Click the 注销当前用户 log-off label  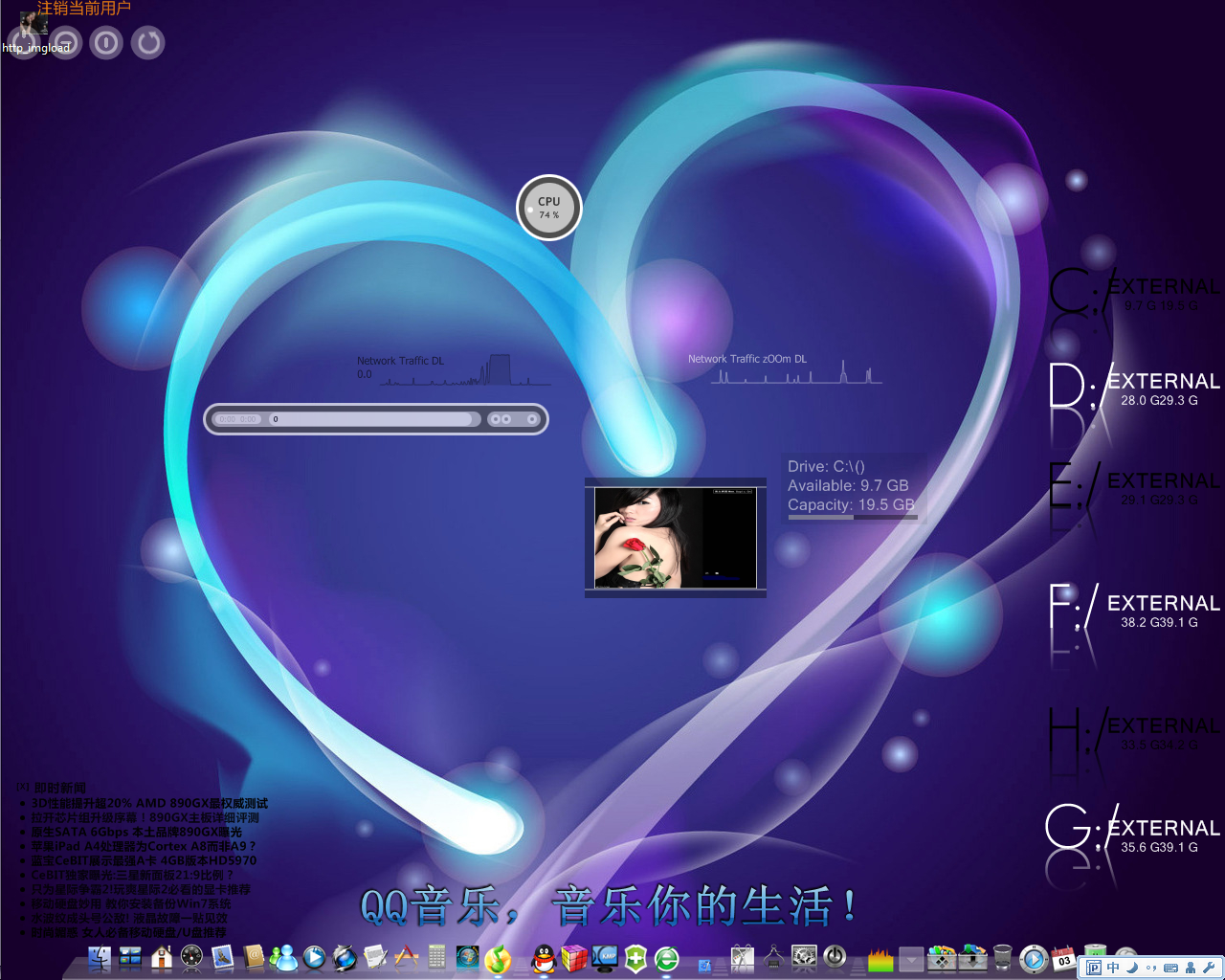[x=83, y=9]
